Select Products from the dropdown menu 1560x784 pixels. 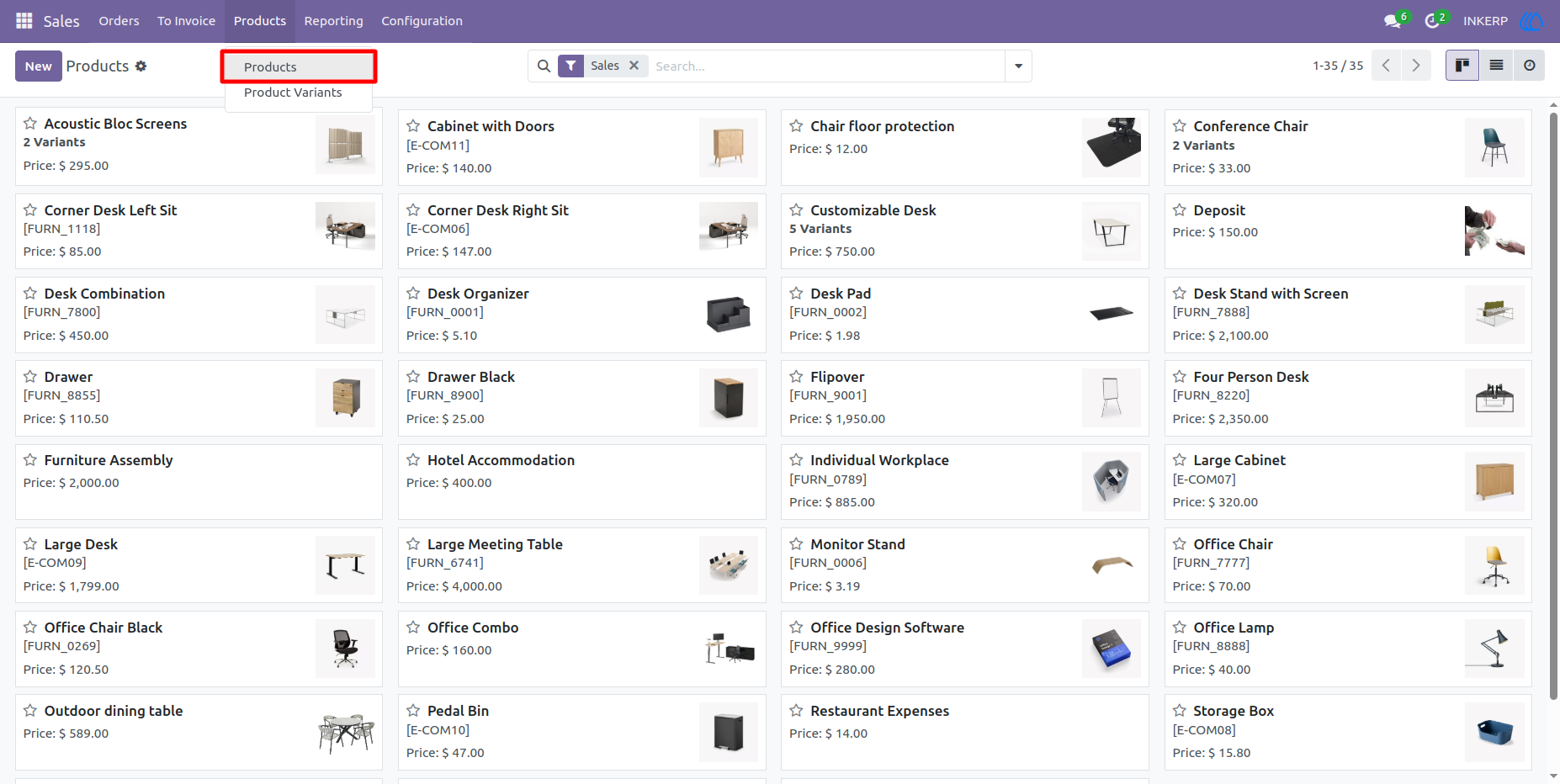coord(299,66)
